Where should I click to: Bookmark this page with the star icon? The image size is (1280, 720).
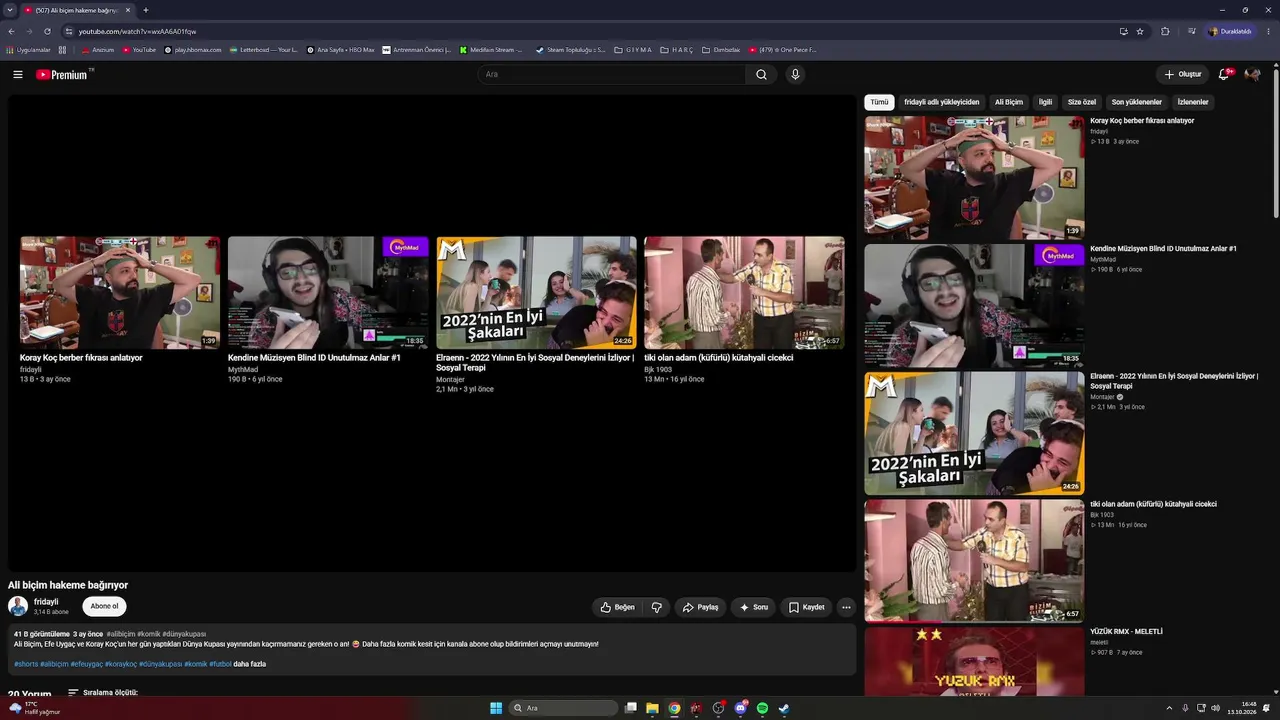coord(1140,31)
